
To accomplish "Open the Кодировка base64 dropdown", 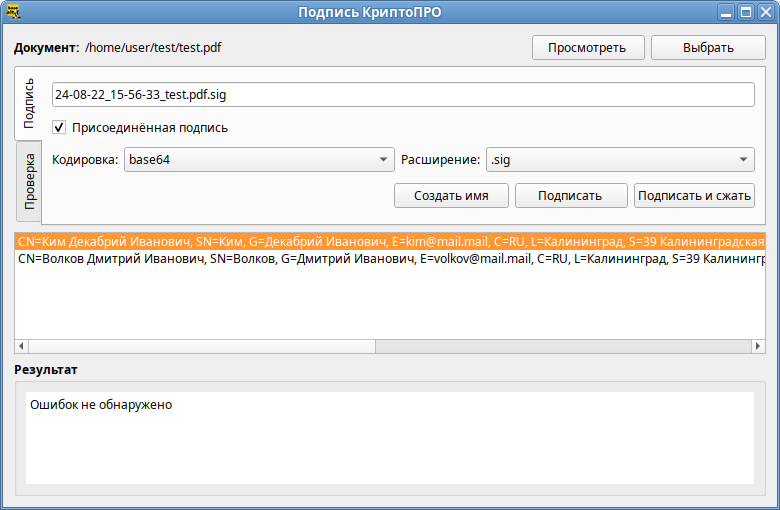I will click(x=259, y=160).
